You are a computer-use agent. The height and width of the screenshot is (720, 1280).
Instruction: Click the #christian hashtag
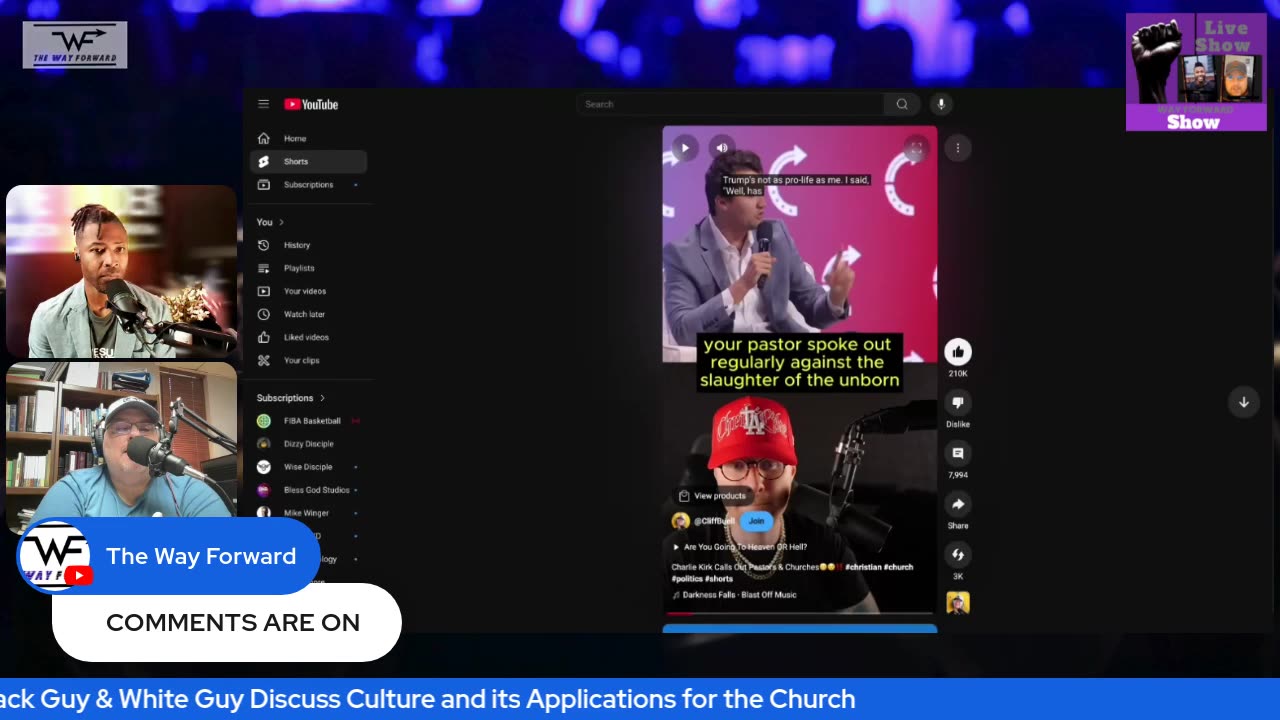point(863,567)
